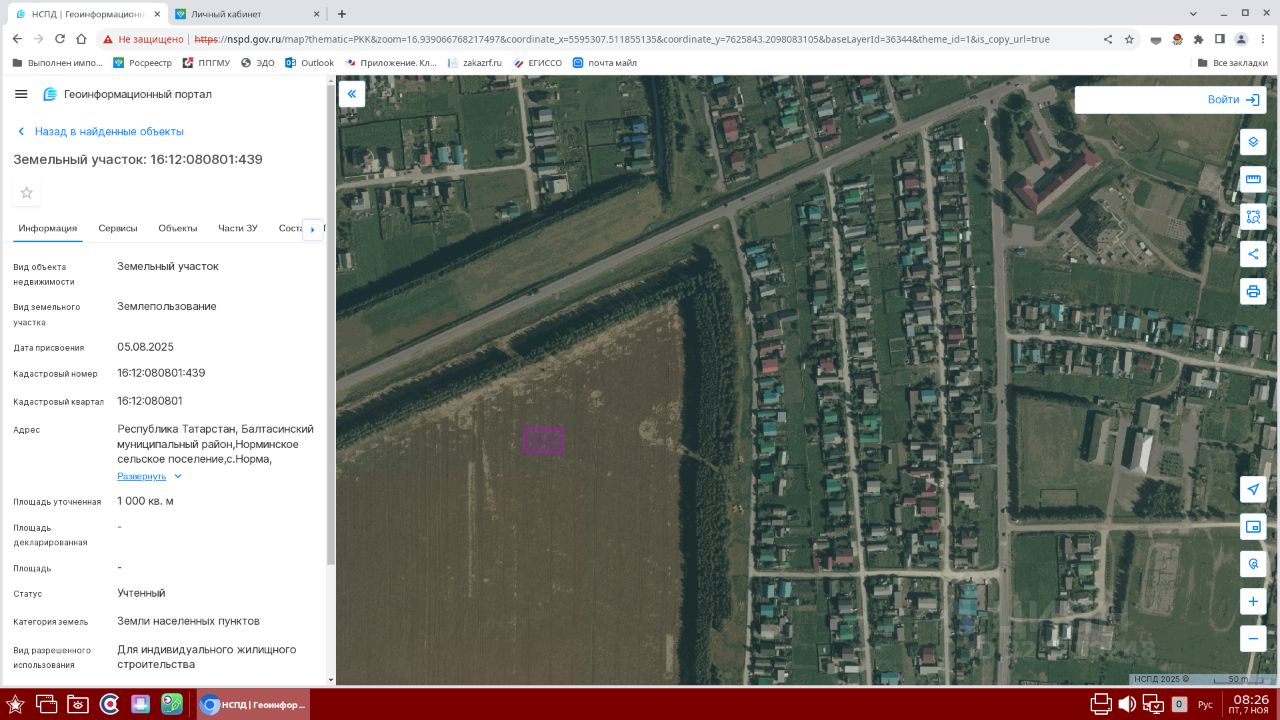Click the share icon in address bar
1280x720 pixels.
coord(1108,39)
